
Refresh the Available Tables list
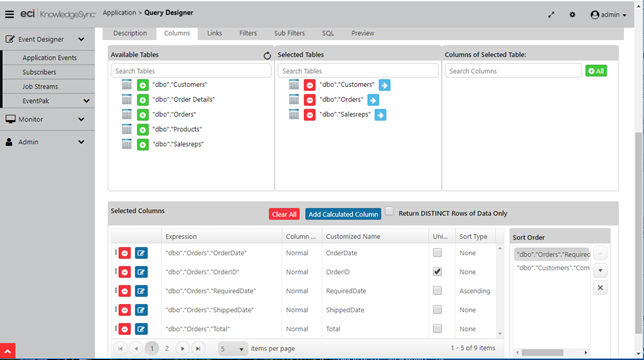267,55
